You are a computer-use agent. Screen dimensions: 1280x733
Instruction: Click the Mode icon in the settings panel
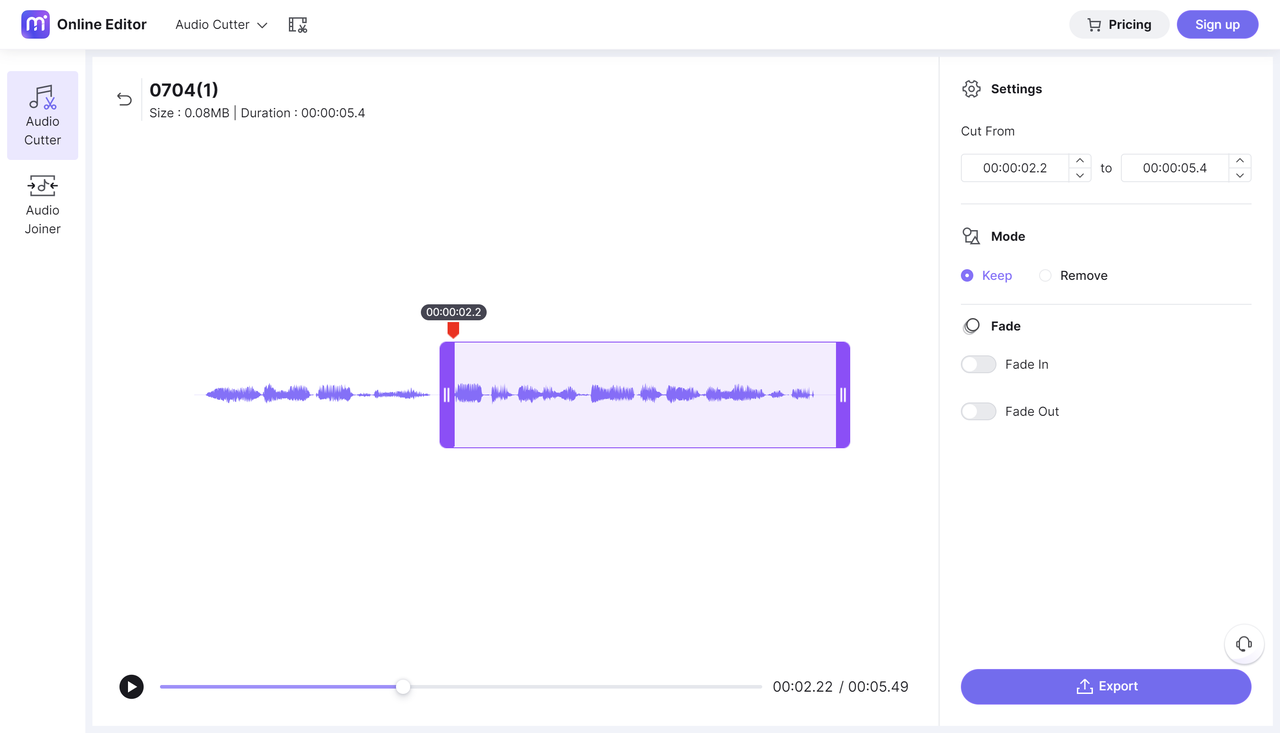point(970,236)
